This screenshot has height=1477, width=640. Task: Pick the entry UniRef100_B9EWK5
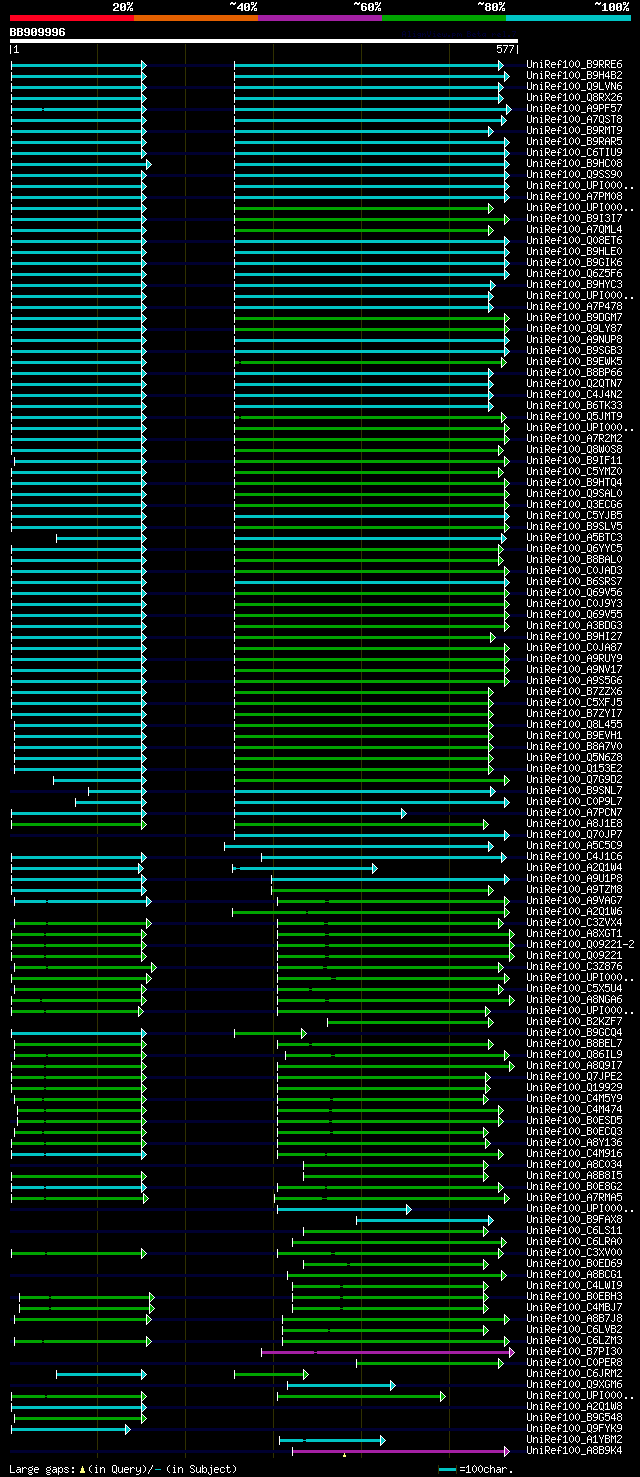click(x=574, y=362)
